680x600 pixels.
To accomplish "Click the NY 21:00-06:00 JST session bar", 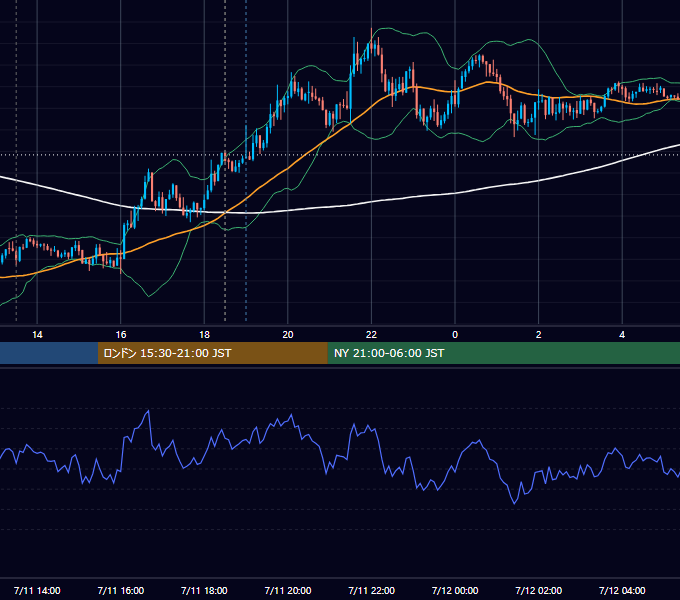I will (503, 353).
